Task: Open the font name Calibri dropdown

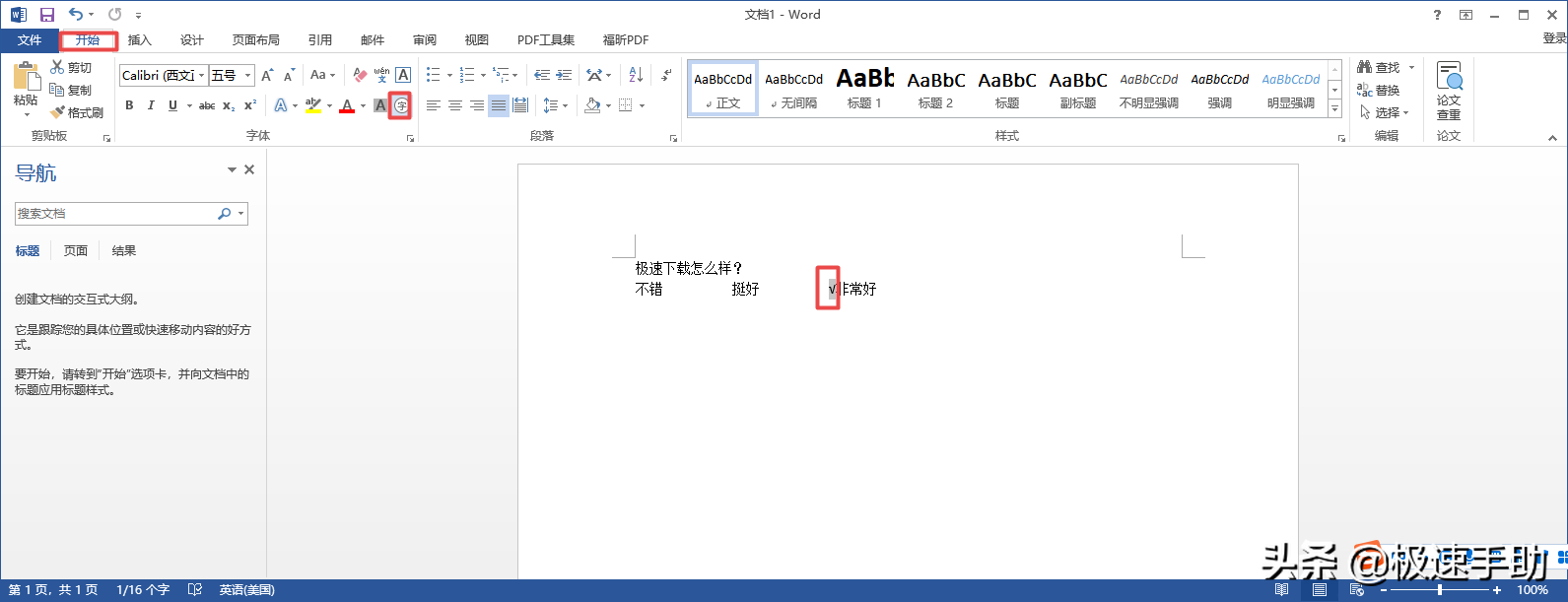Action: [201, 75]
